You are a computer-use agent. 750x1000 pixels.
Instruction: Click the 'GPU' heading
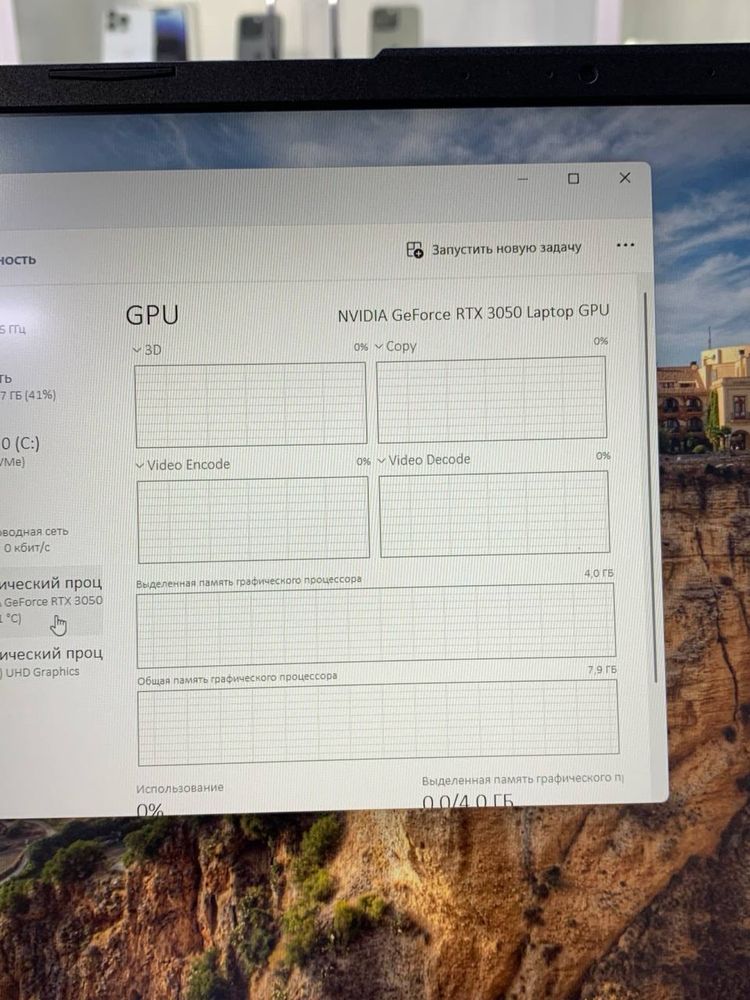click(152, 315)
